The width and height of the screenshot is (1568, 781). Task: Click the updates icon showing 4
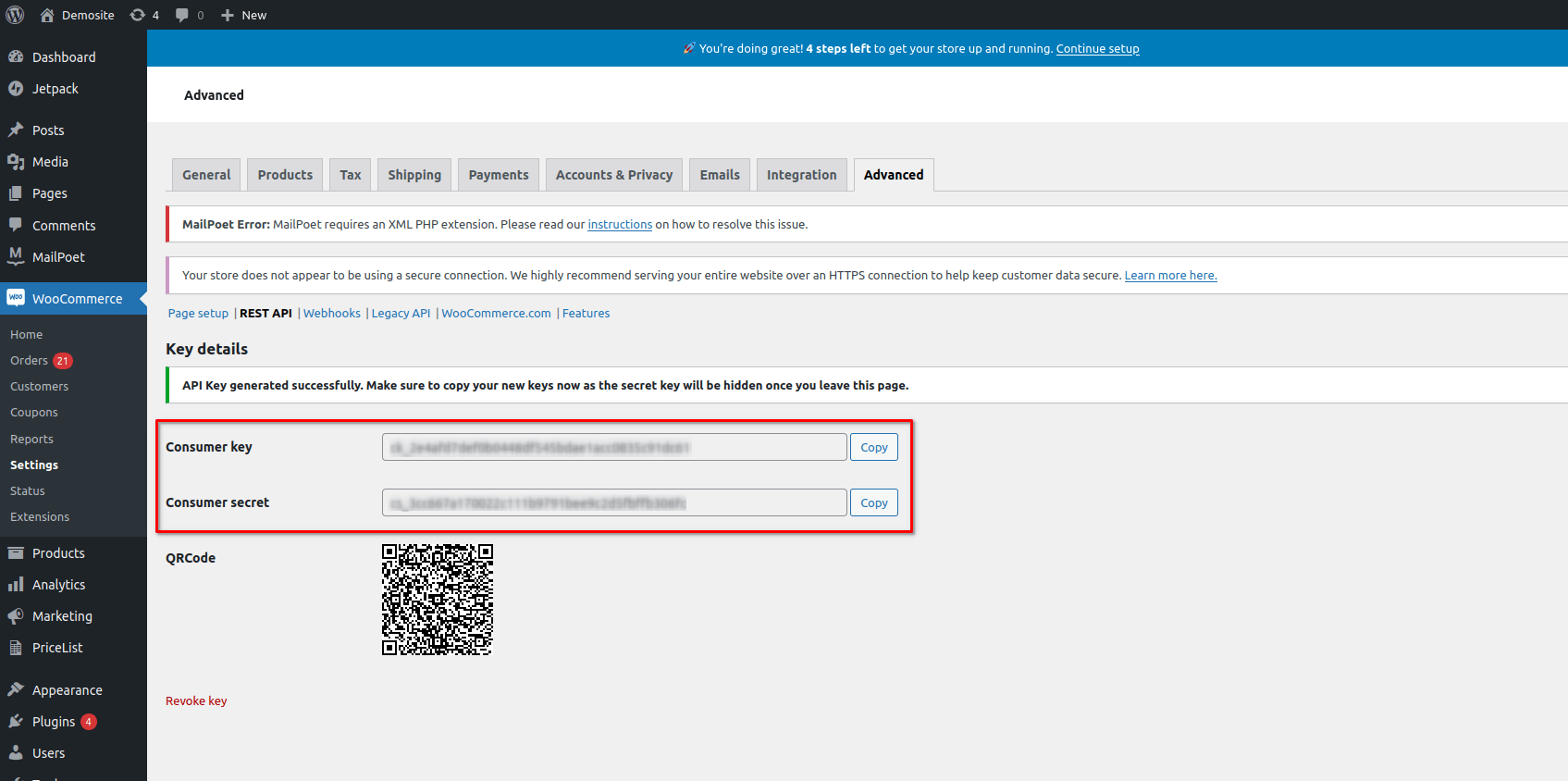138,15
